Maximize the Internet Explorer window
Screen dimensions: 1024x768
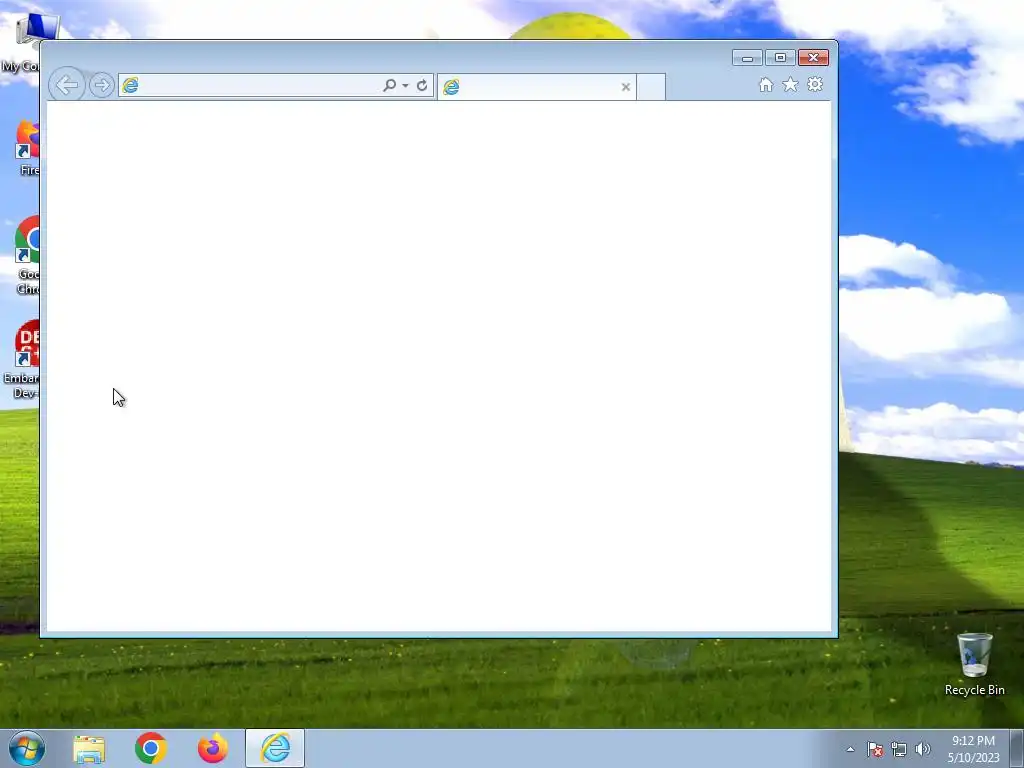pyautogui.click(x=780, y=58)
